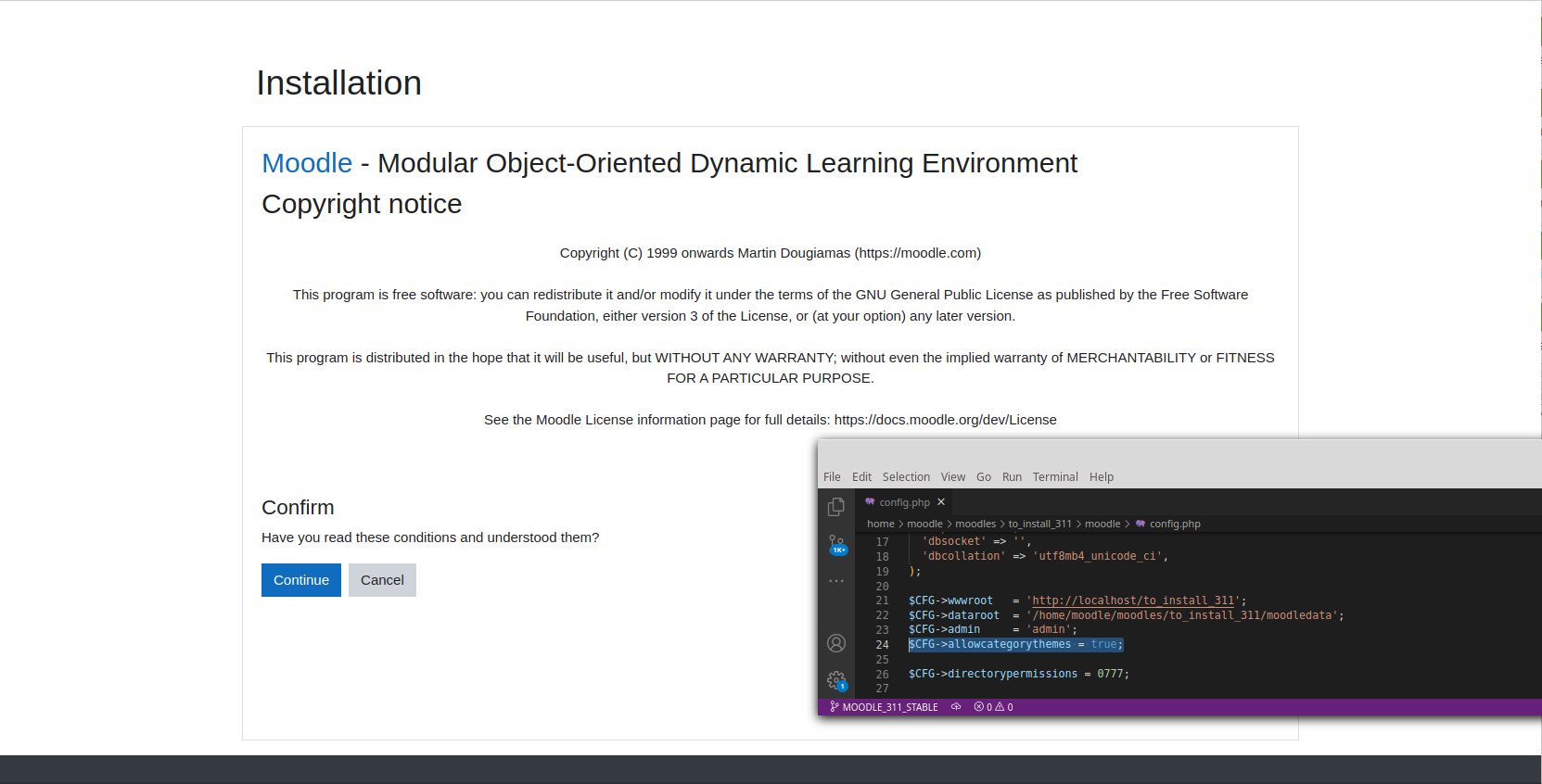1542x784 pixels.
Task: Click the 'Installation' page title
Action: [x=338, y=83]
